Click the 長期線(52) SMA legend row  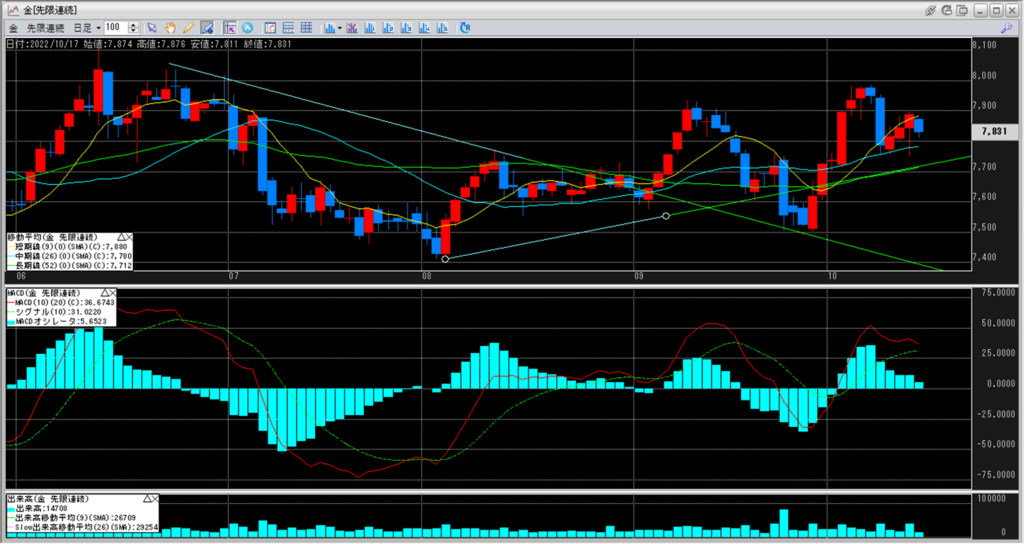tap(70, 265)
